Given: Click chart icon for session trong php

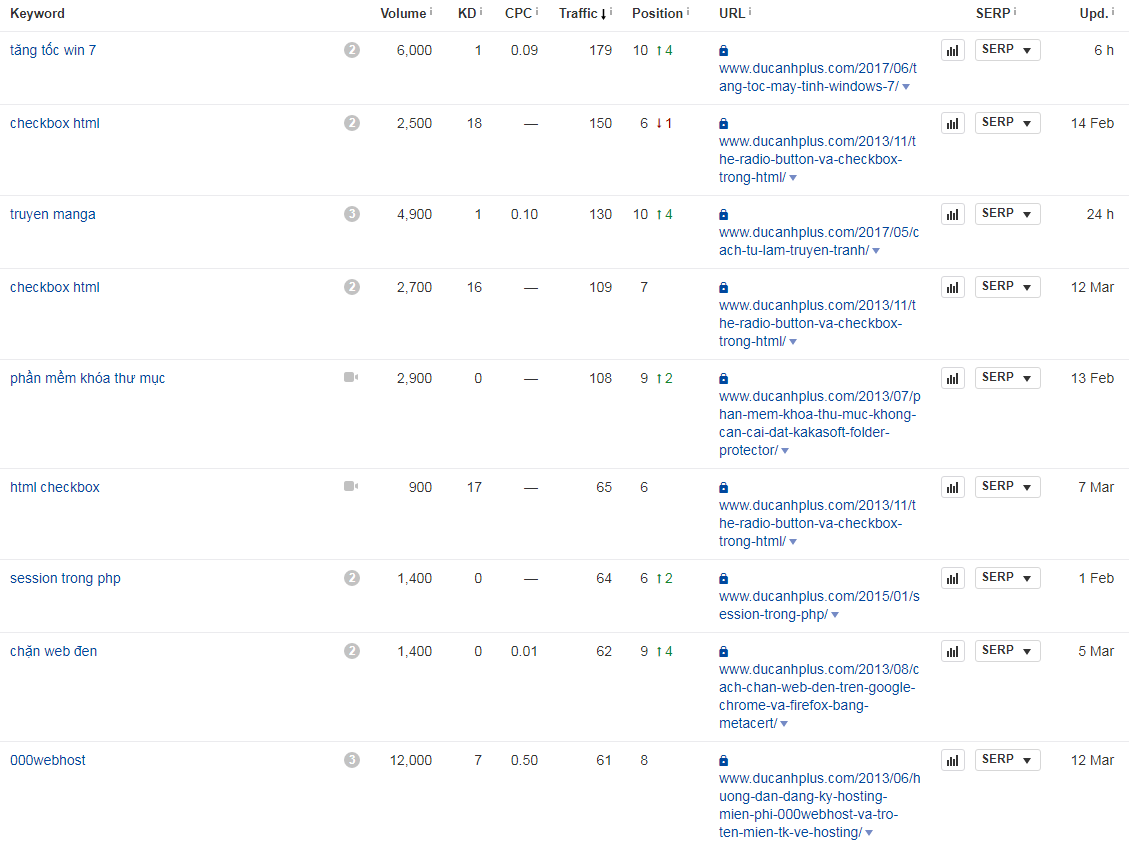Looking at the screenshot, I should (x=952, y=578).
